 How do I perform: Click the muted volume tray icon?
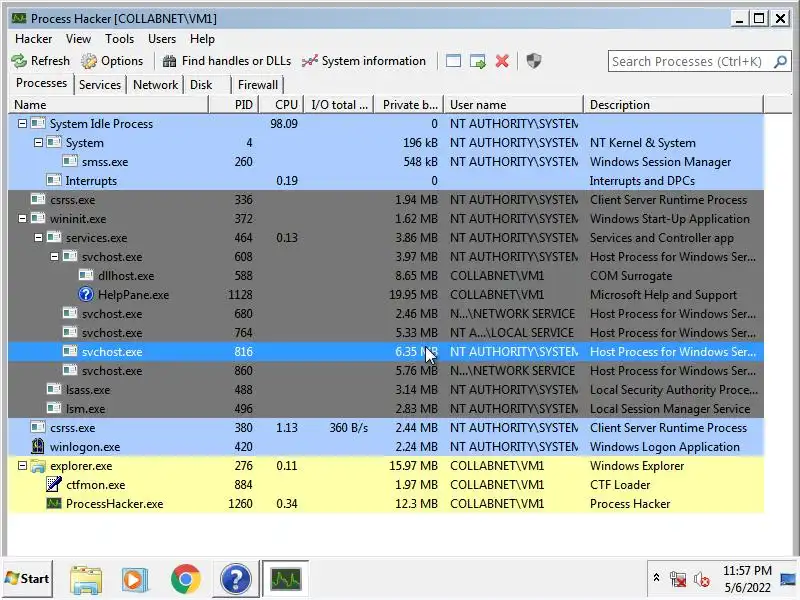702,579
